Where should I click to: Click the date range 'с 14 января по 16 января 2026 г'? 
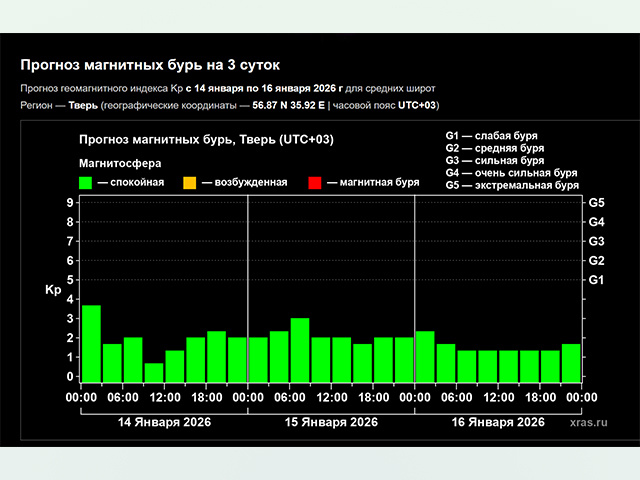pos(264,88)
